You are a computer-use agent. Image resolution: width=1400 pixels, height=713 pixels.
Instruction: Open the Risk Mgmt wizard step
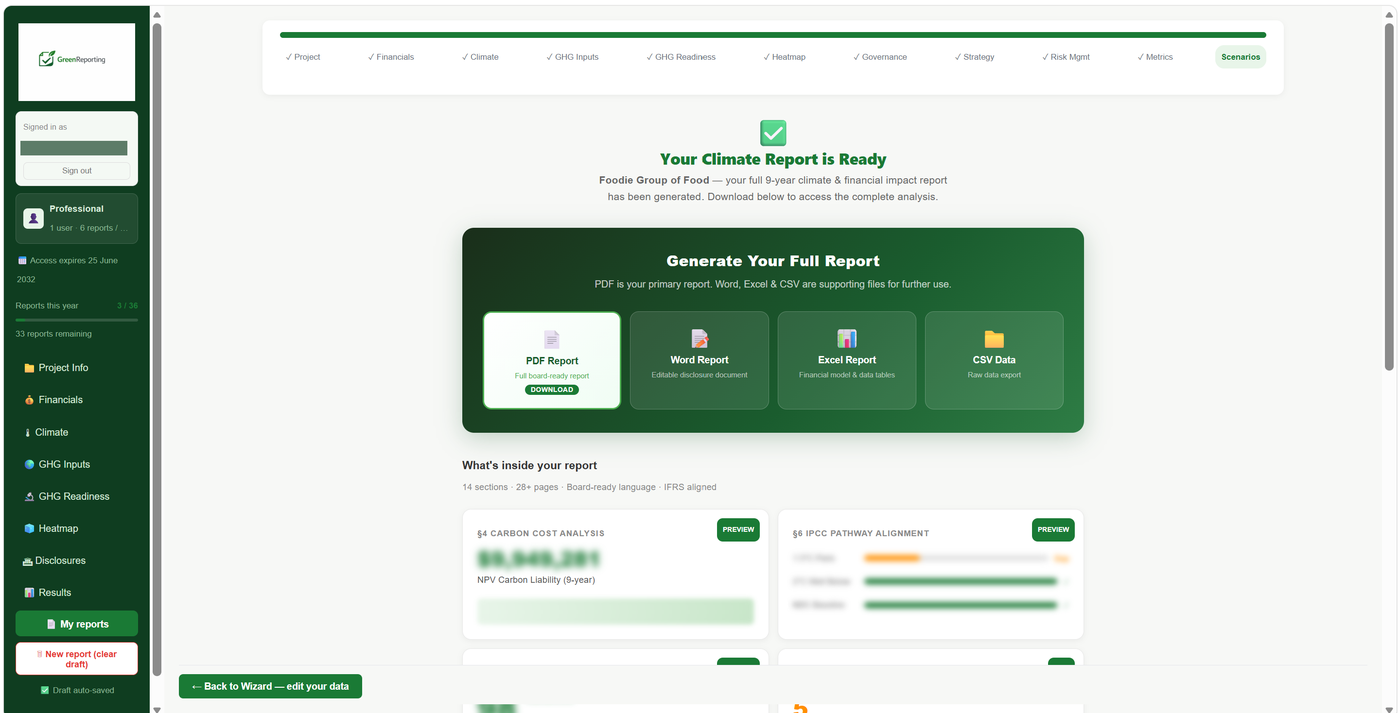coord(1066,57)
